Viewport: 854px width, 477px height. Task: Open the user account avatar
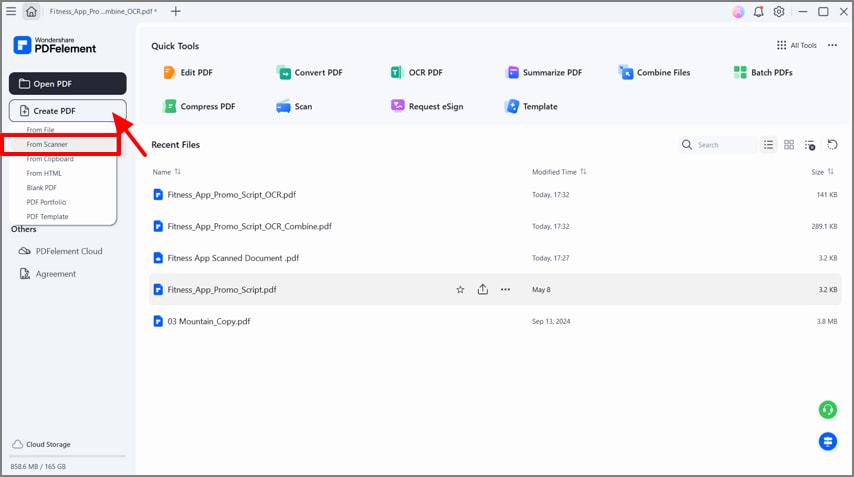[x=738, y=12]
